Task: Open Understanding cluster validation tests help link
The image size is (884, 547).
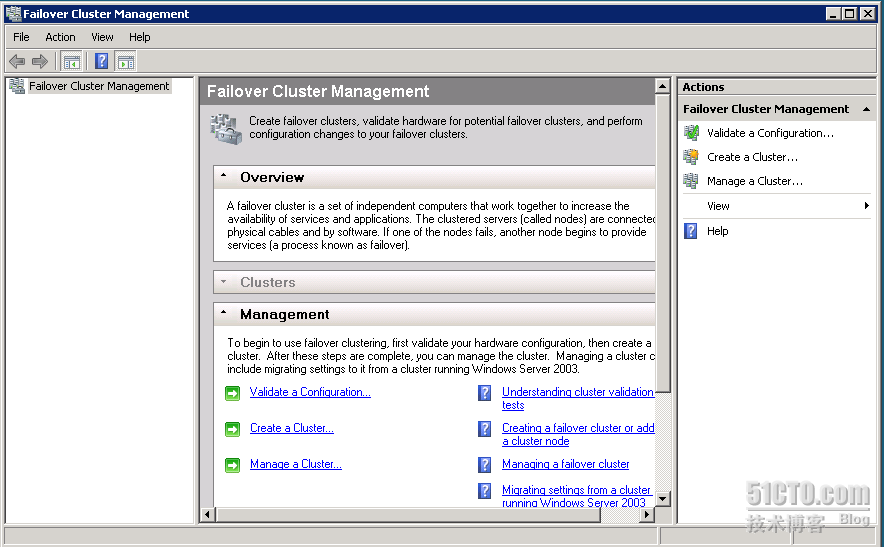Action: pyautogui.click(x=578, y=398)
